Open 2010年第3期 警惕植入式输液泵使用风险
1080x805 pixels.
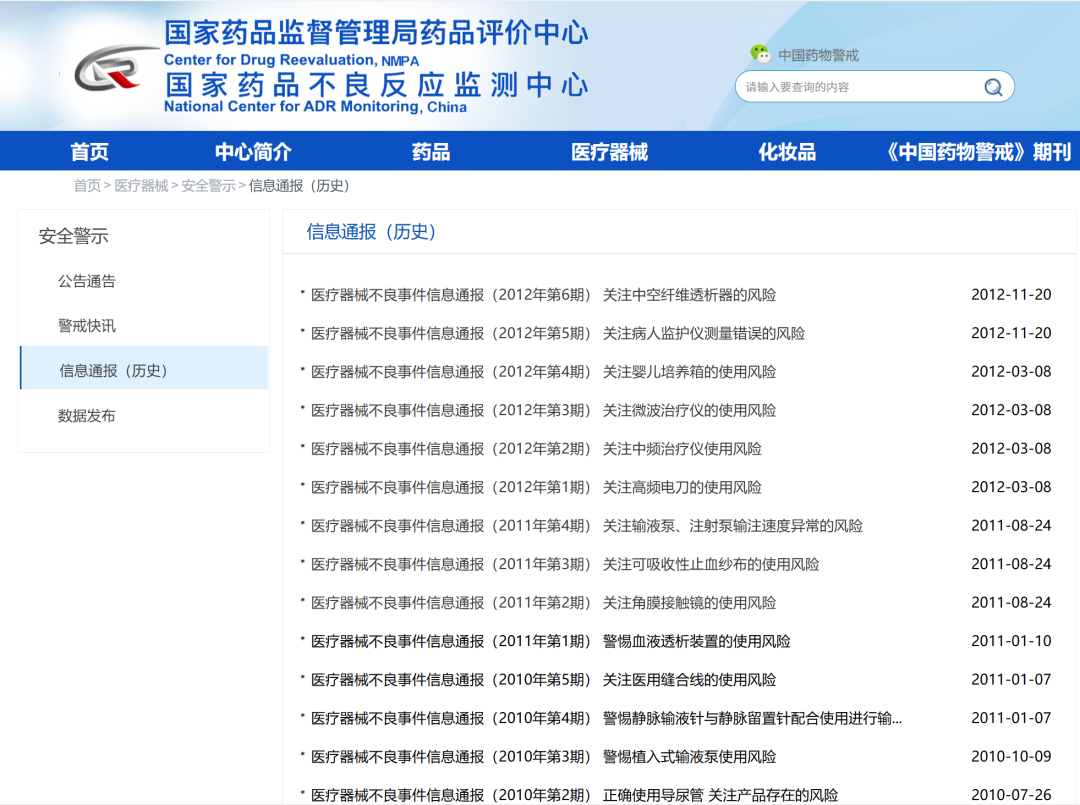[543, 757]
